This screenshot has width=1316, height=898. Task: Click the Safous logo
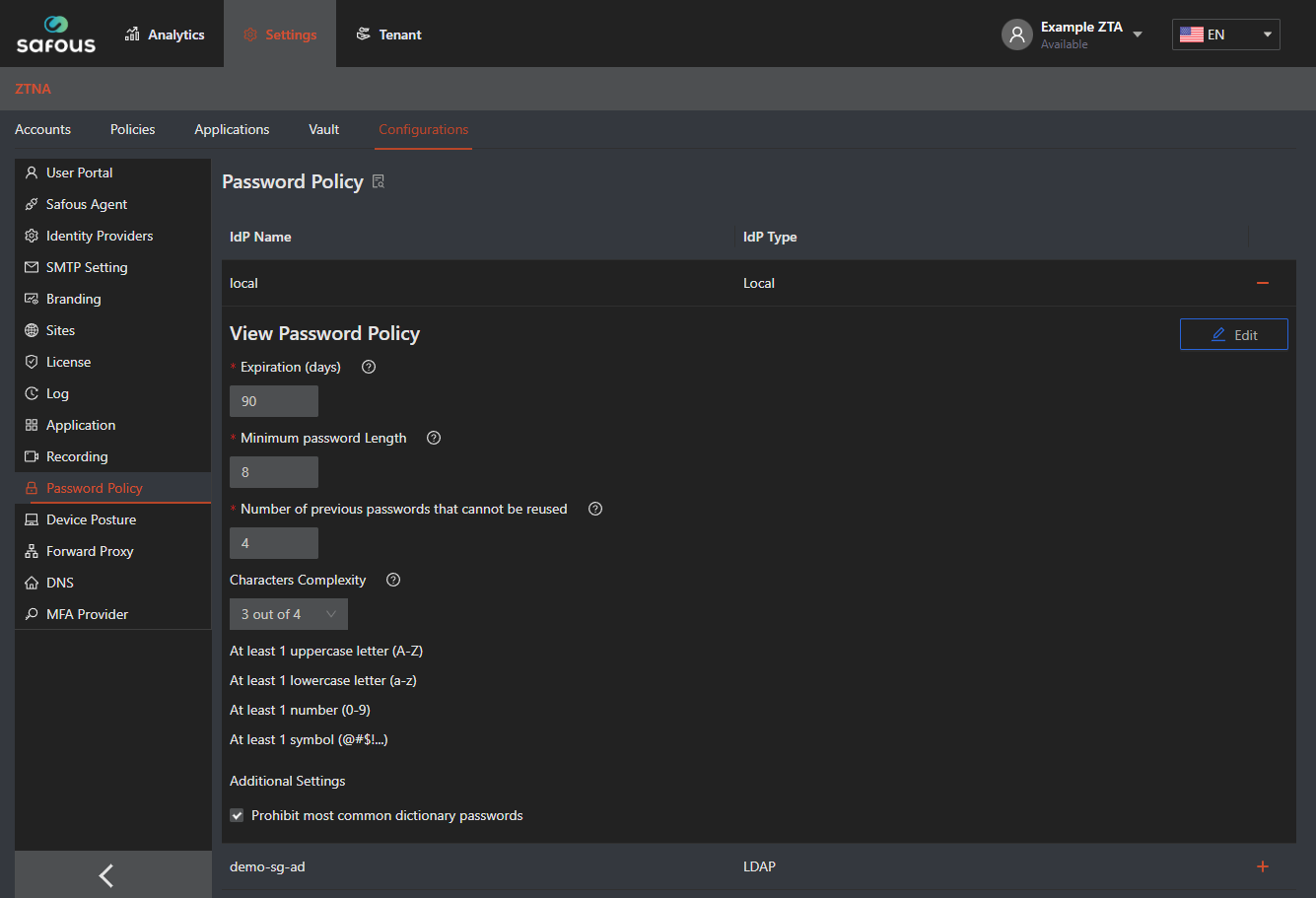tap(56, 34)
